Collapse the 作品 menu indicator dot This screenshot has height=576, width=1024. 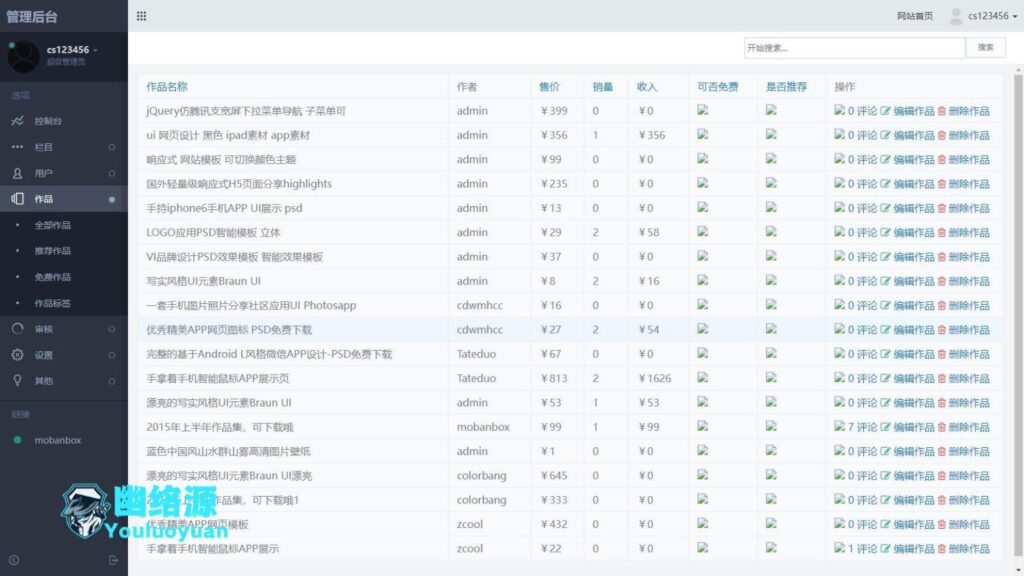point(112,199)
